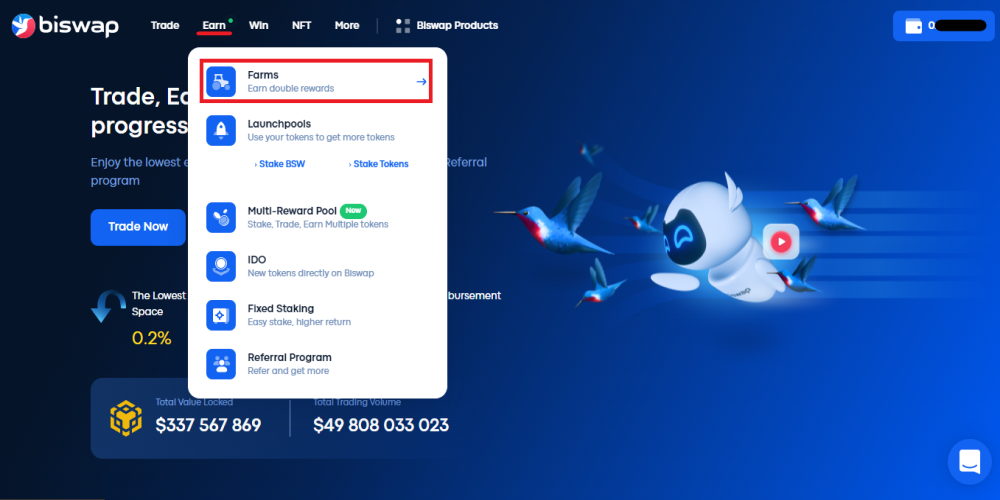
Task: Click the Biswap Products grid icon
Action: [x=402, y=26]
